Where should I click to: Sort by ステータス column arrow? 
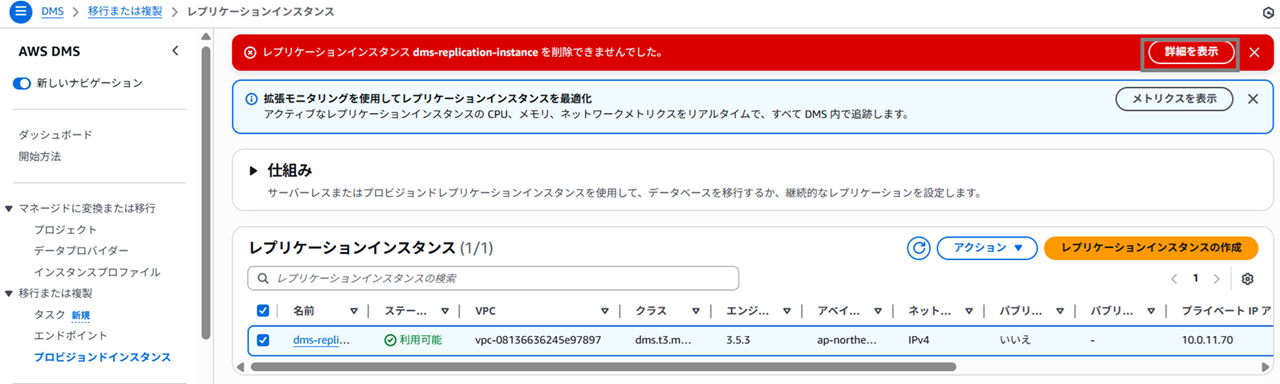(x=445, y=311)
